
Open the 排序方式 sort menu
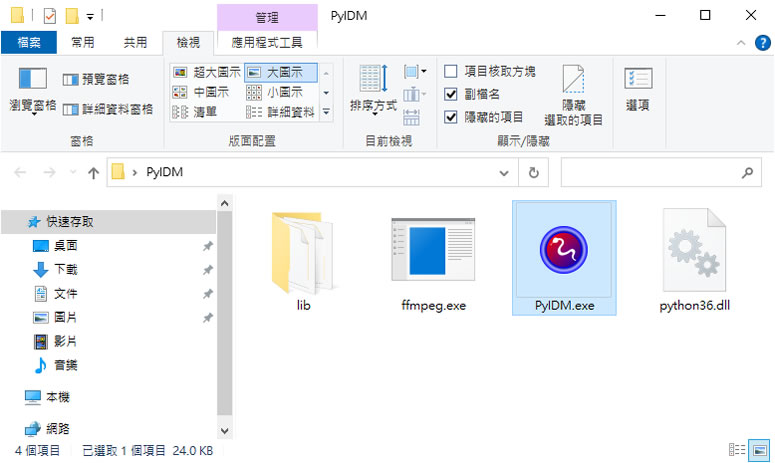click(x=373, y=90)
